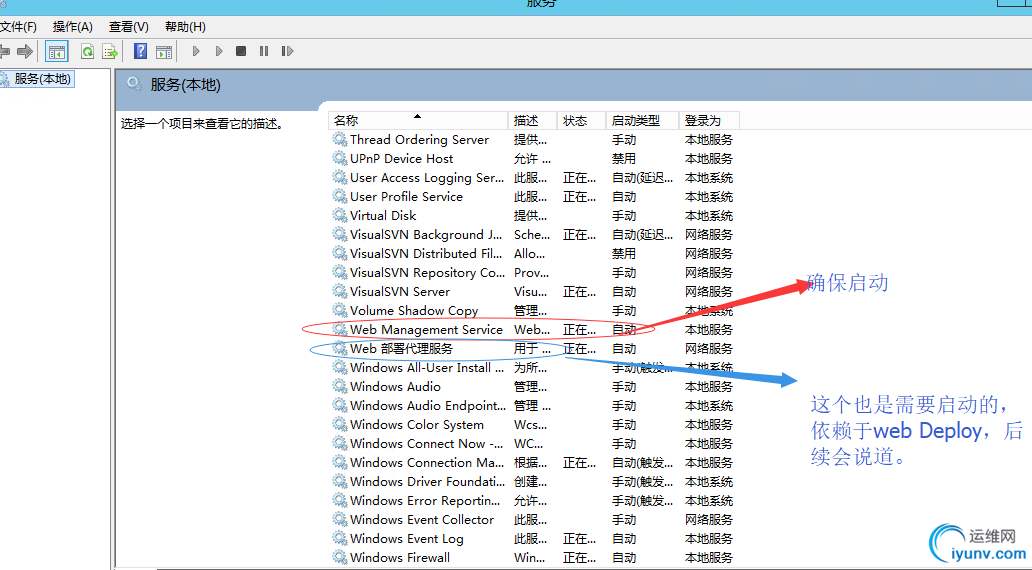Click the gear icon of VisualSVN Background J...
The image size is (1032, 570).
340,234
